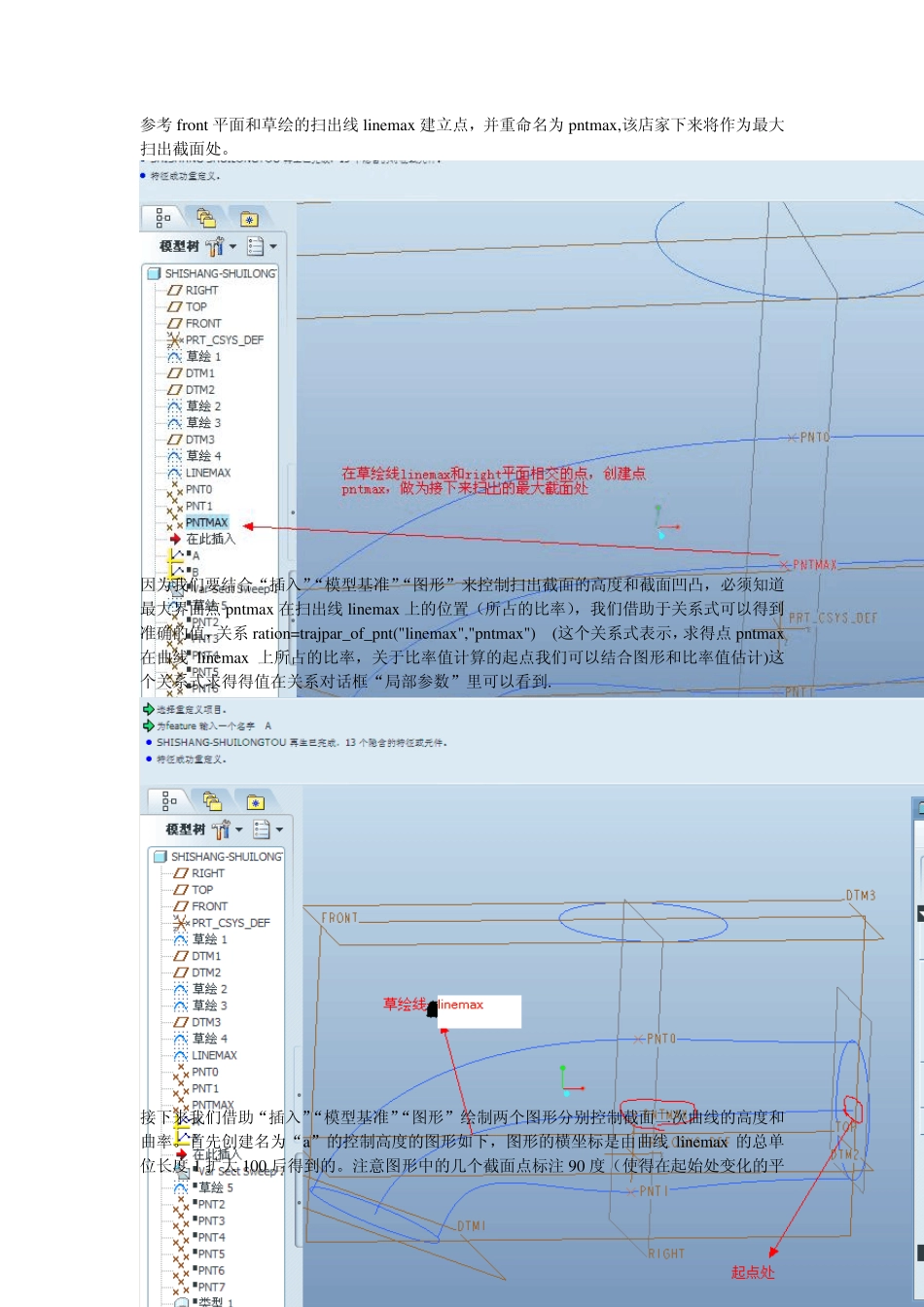924x1307 pixels.
Task: Select LINEMAX sketch in lower model tree
Action: pyautogui.click(x=214, y=1055)
